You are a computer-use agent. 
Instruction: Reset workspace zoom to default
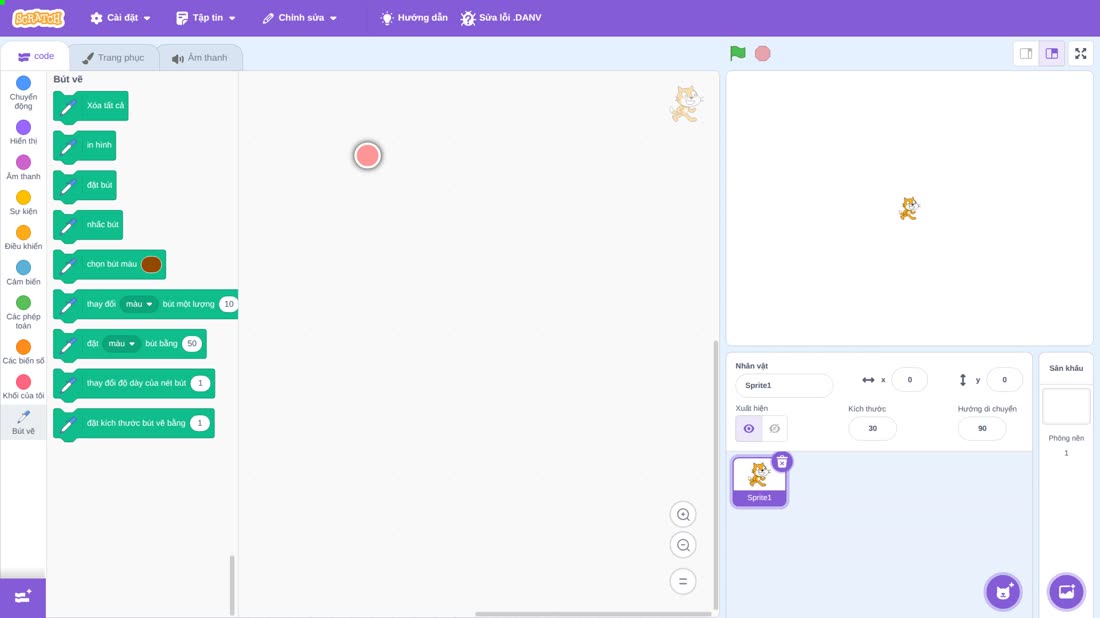(x=683, y=582)
